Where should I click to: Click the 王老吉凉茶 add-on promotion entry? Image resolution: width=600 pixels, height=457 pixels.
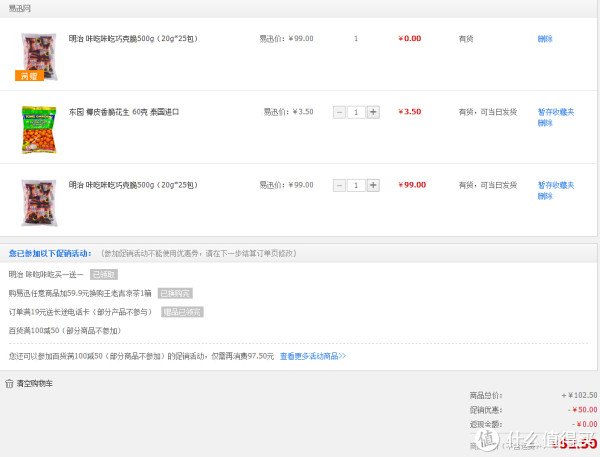(x=80, y=293)
